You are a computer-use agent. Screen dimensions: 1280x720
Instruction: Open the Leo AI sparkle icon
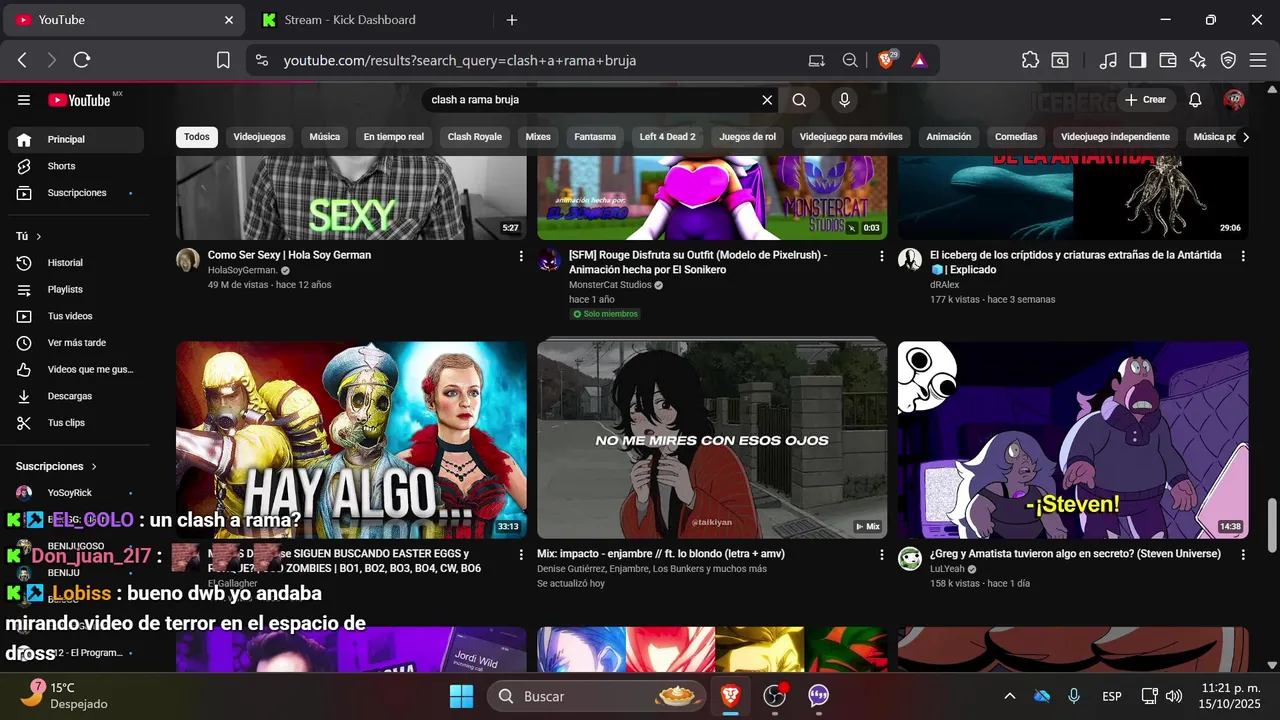(1198, 60)
